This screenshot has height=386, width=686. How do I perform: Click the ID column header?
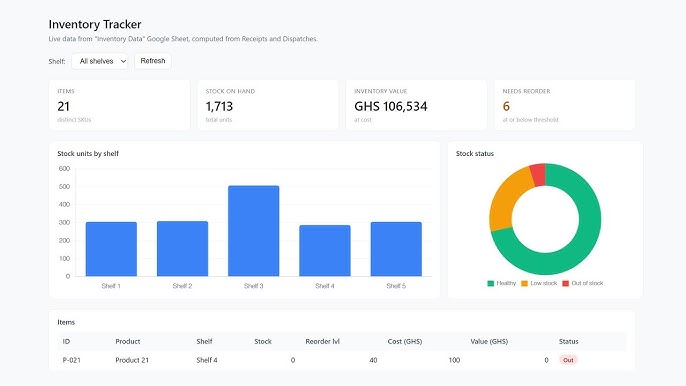66,341
